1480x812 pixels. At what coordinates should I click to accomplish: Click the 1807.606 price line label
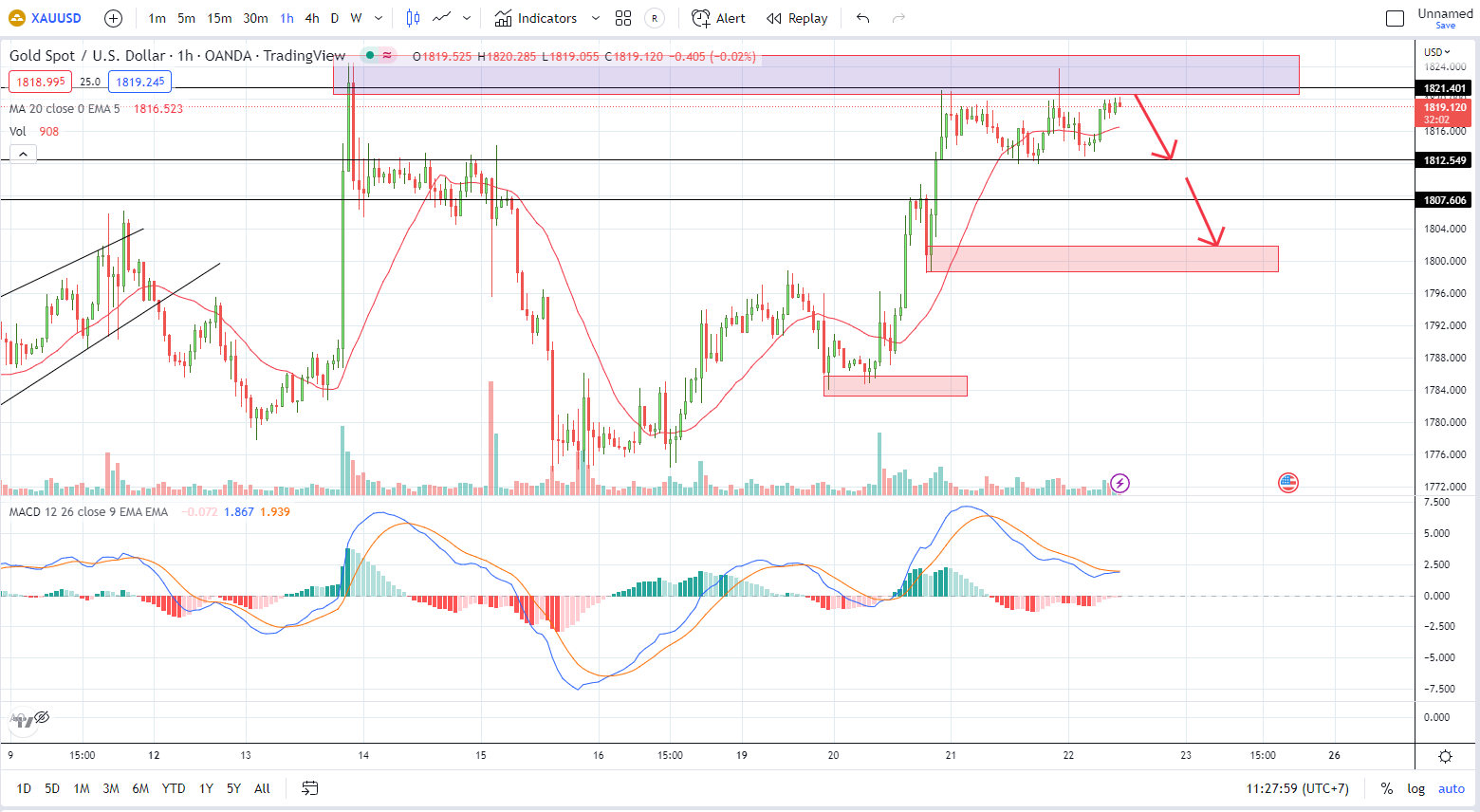[x=1445, y=200]
